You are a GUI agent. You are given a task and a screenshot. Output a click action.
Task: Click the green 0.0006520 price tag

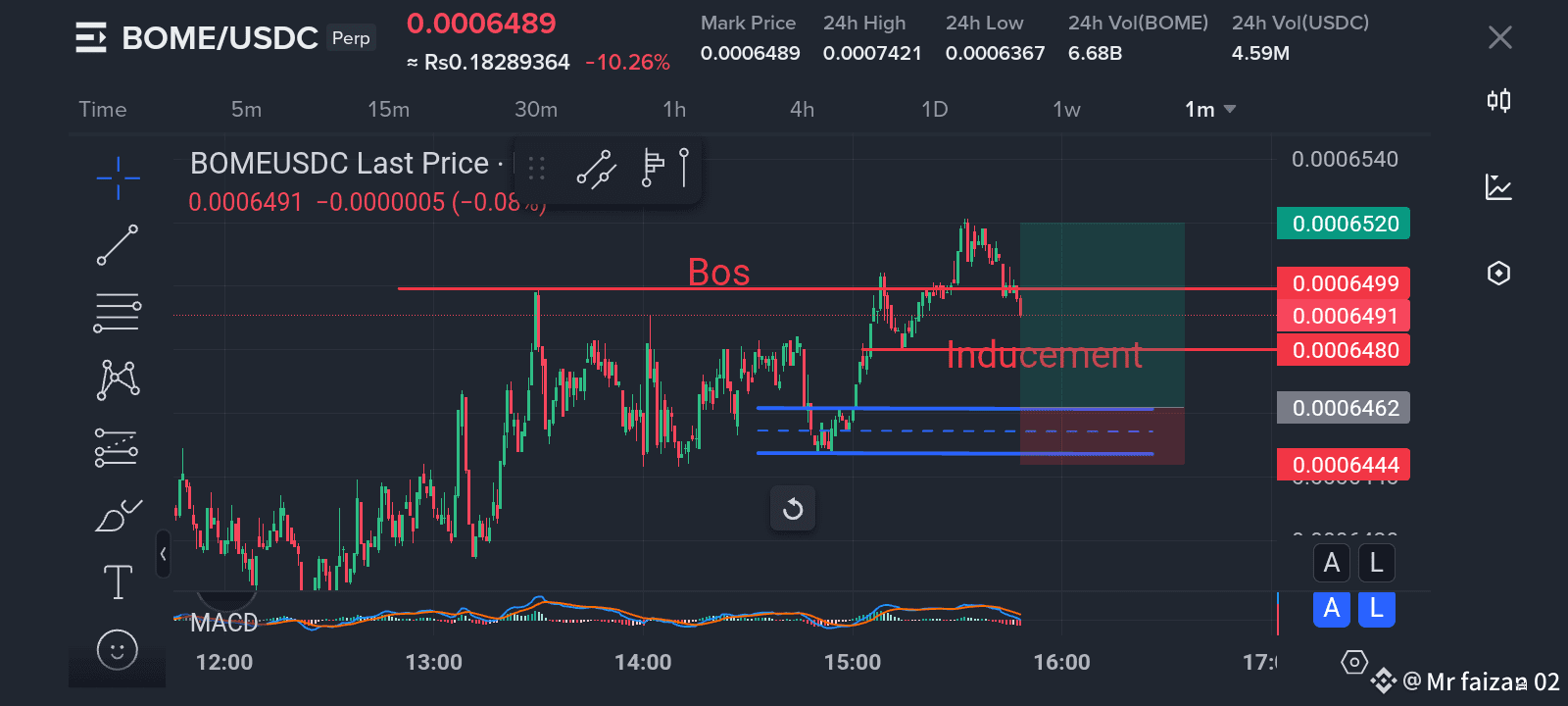(1344, 224)
